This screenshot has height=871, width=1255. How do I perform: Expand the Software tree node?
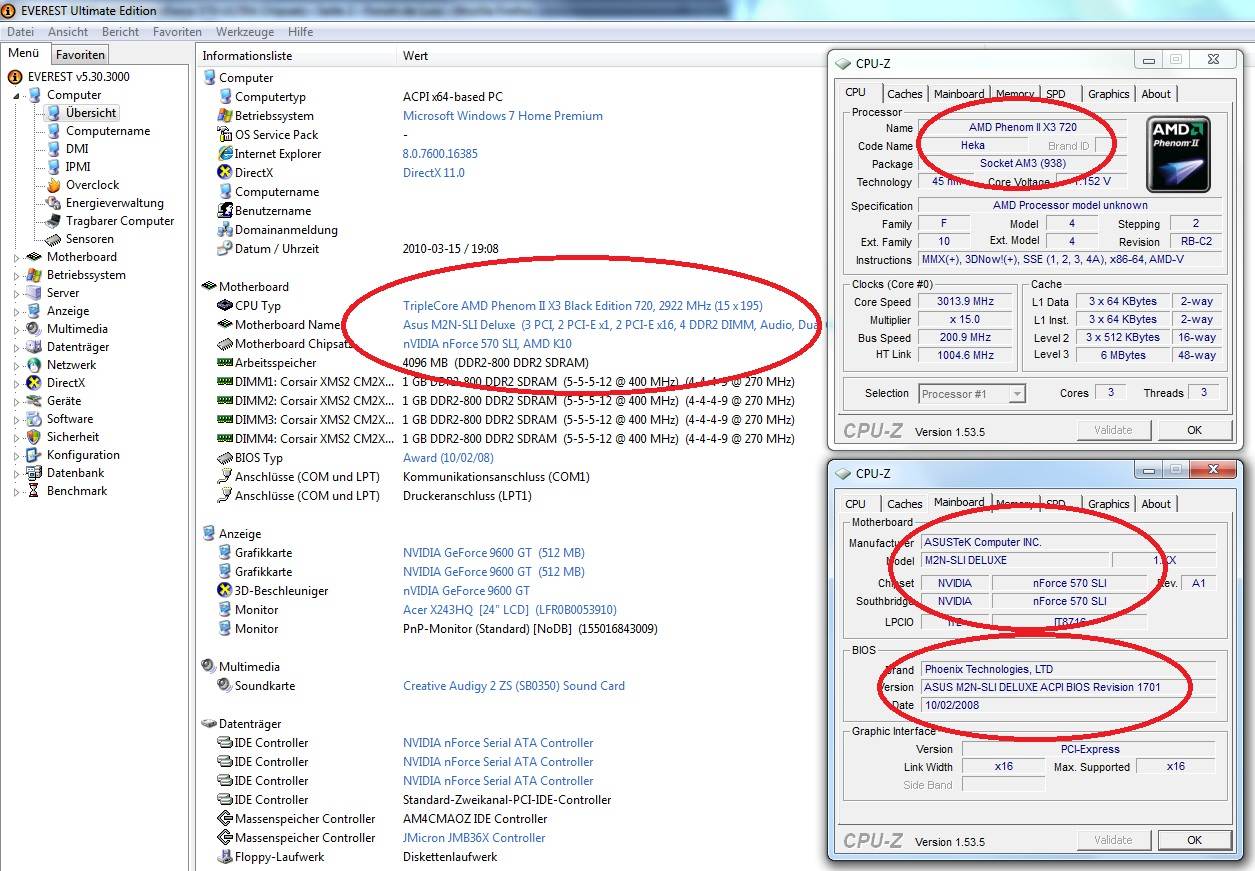(x=17, y=419)
